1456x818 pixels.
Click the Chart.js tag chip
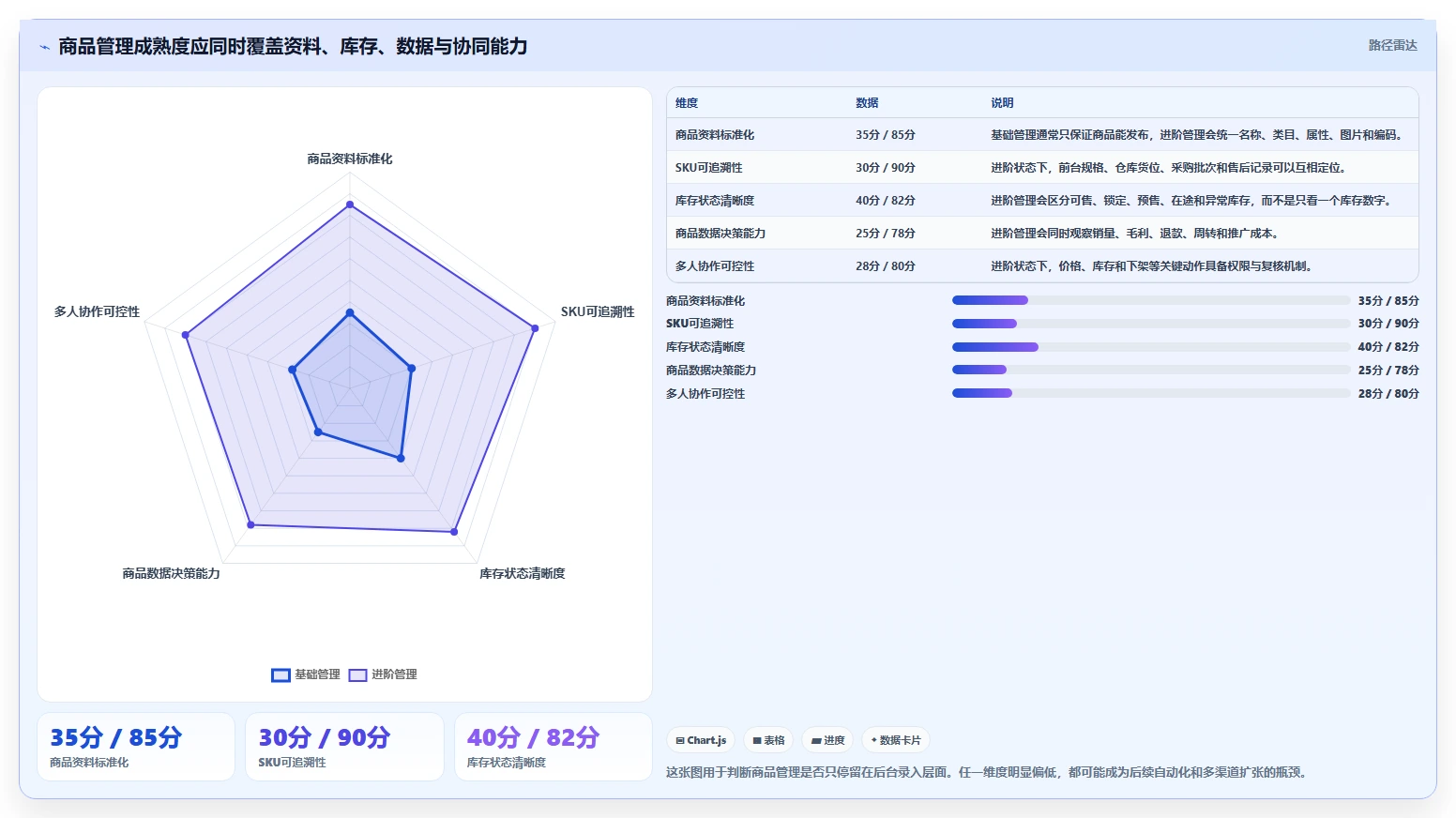701,740
